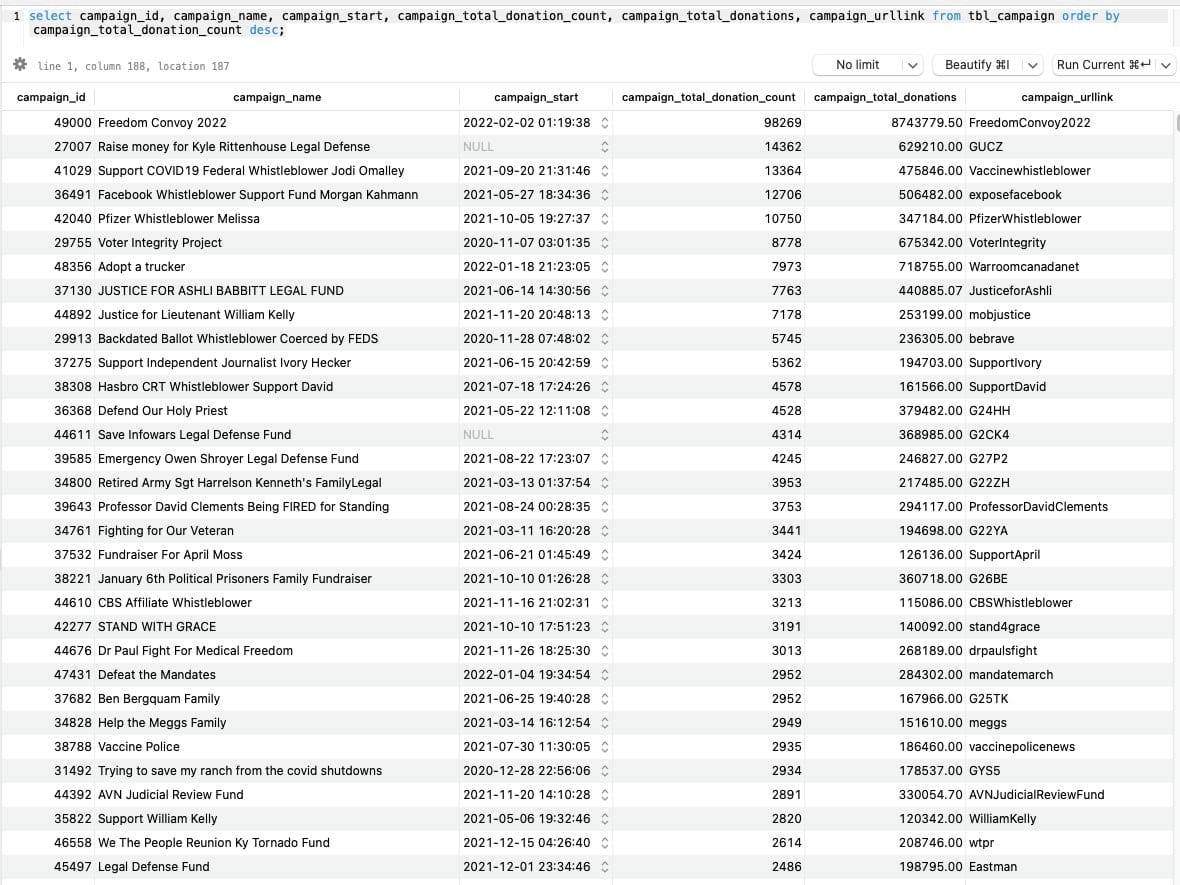Image resolution: width=1180 pixels, height=885 pixels.
Task: Click the date stepper for Pfizer Whistleblower Melissa
Action: click(x=605, y=219)
